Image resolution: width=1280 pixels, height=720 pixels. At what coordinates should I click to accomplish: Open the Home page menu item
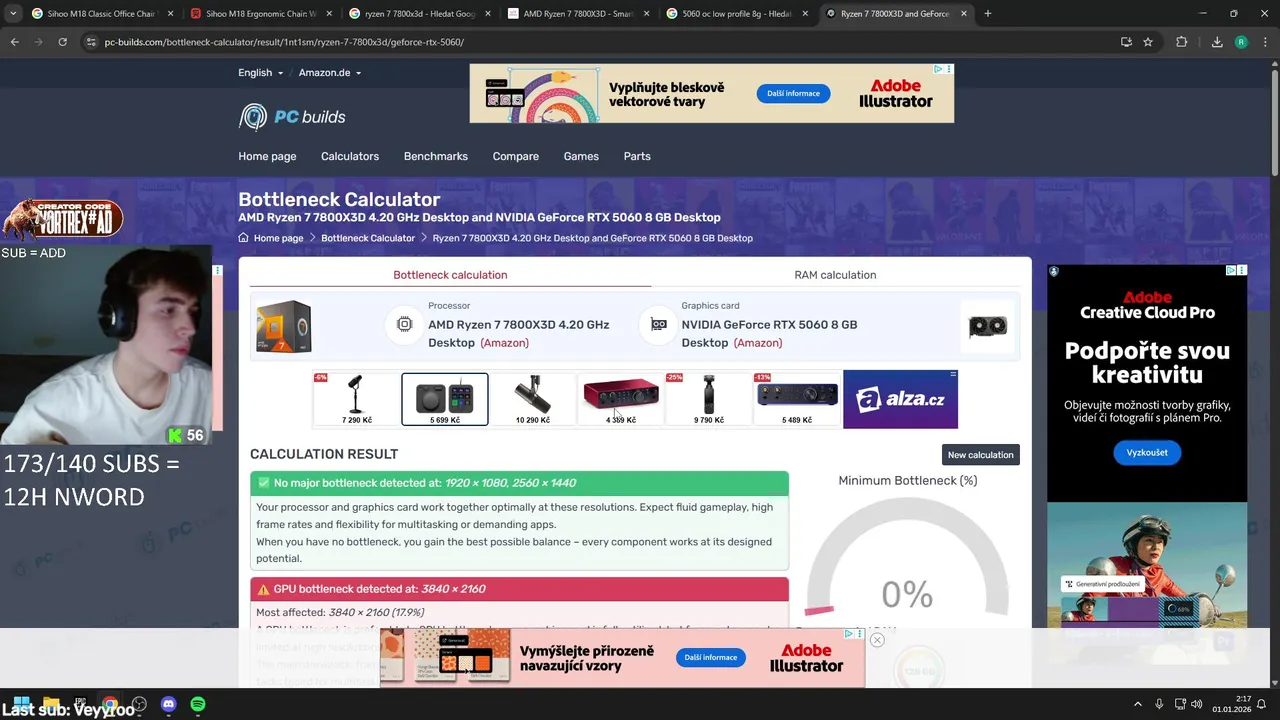click(x=267, y=156)
